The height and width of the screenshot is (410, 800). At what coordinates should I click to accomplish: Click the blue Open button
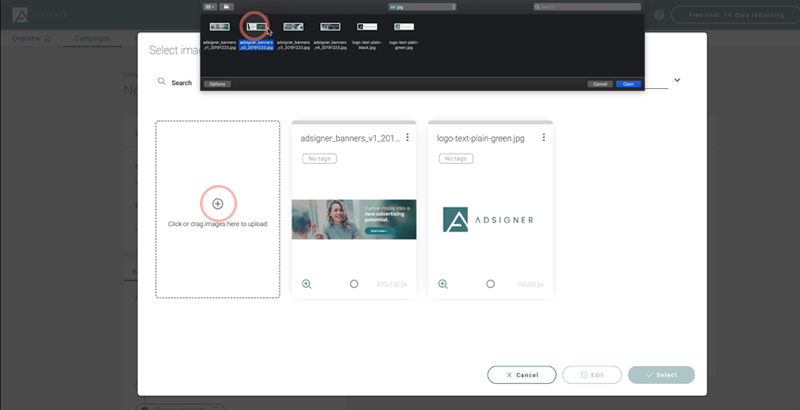tap(628, 84)
